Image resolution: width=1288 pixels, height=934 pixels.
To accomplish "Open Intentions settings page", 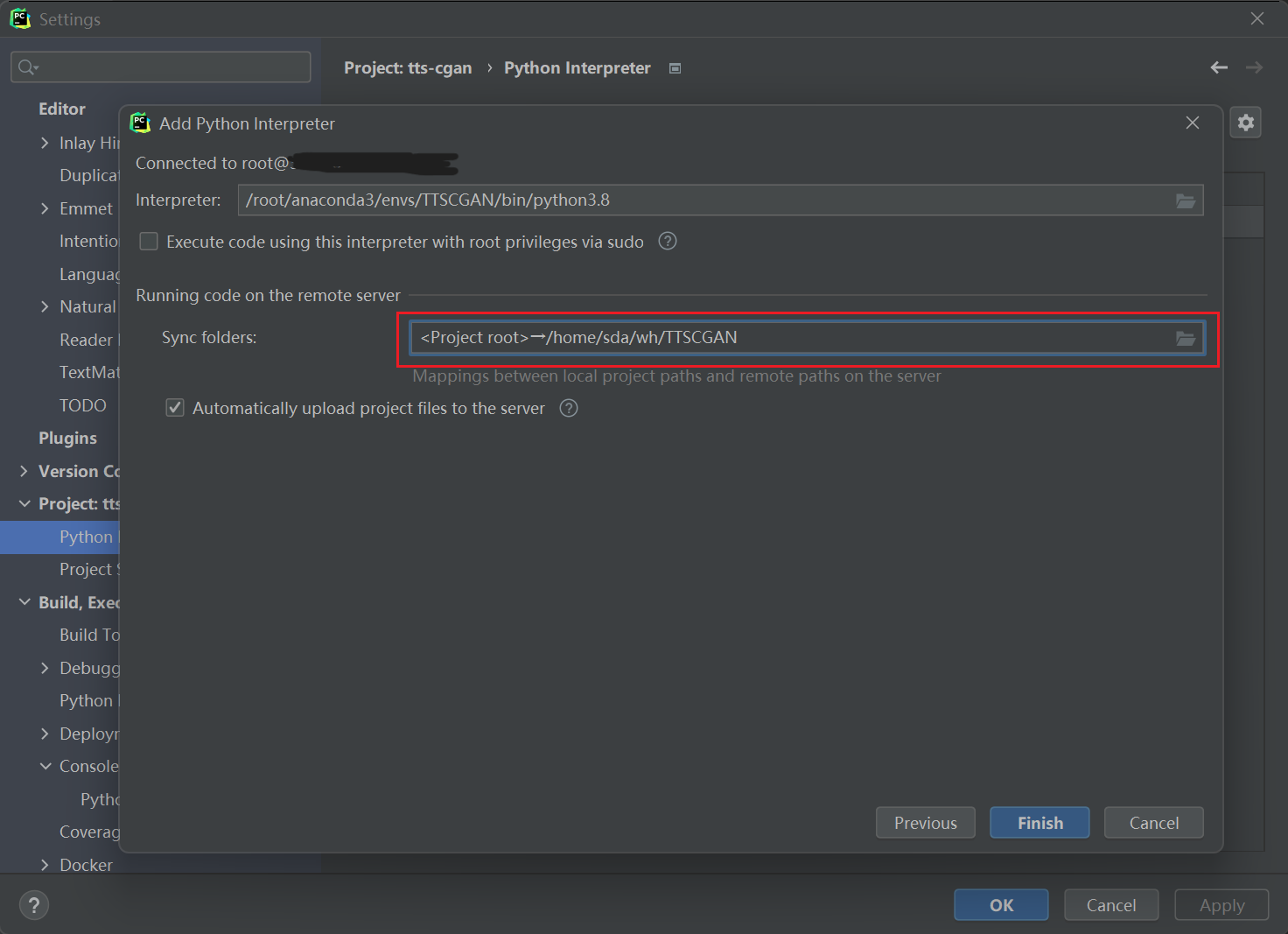I will tap(88, 241).
